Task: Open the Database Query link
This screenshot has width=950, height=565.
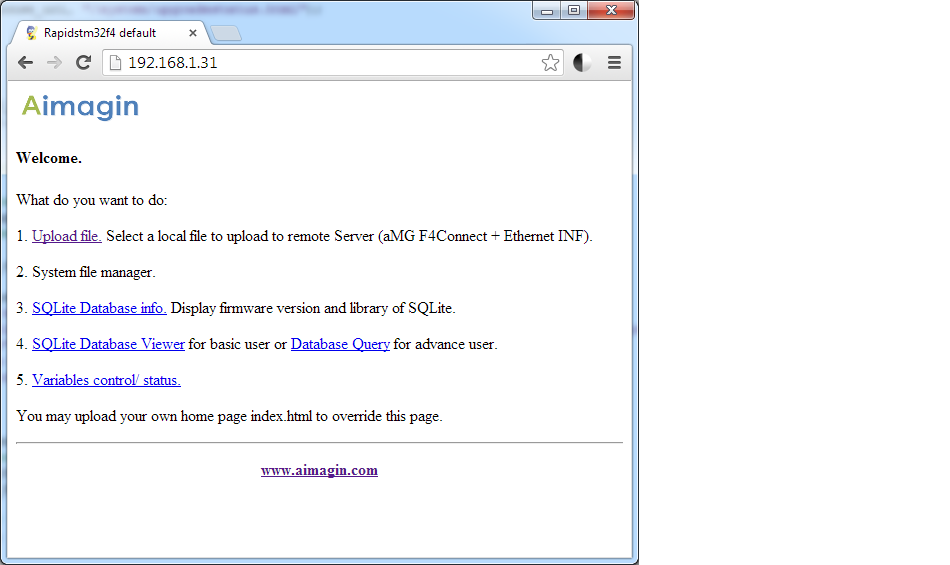Action: tap(340, 344)
